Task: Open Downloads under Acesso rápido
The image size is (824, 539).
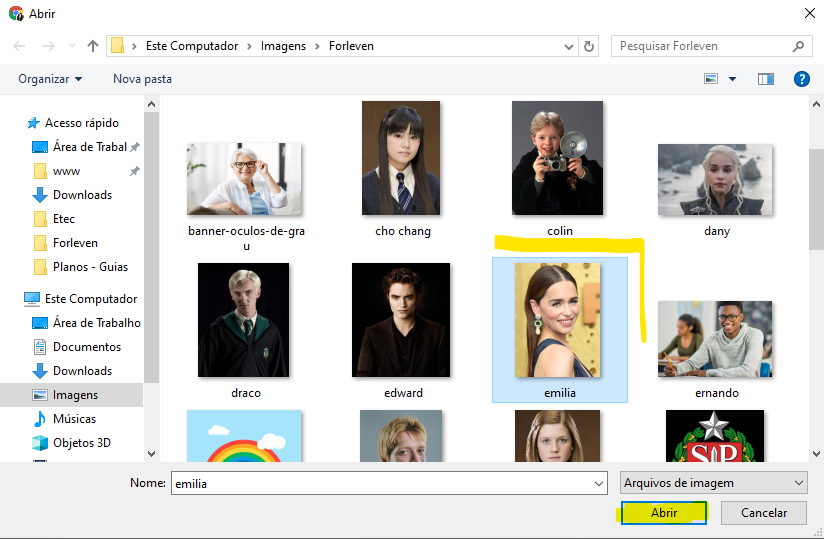Action: tap(83, 195)
